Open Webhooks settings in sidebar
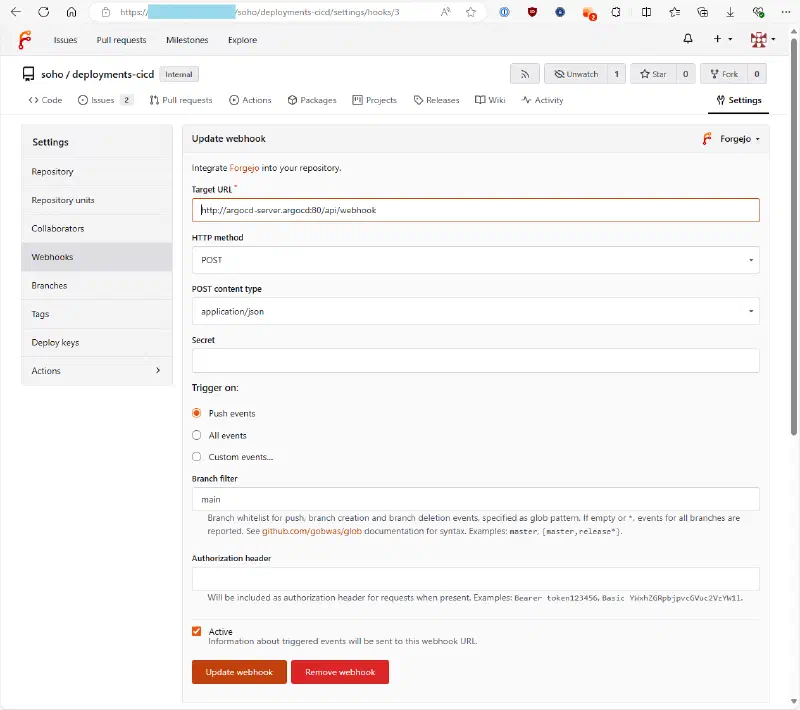Viewport: 800px width, 710px height. [x=96, y=257]
